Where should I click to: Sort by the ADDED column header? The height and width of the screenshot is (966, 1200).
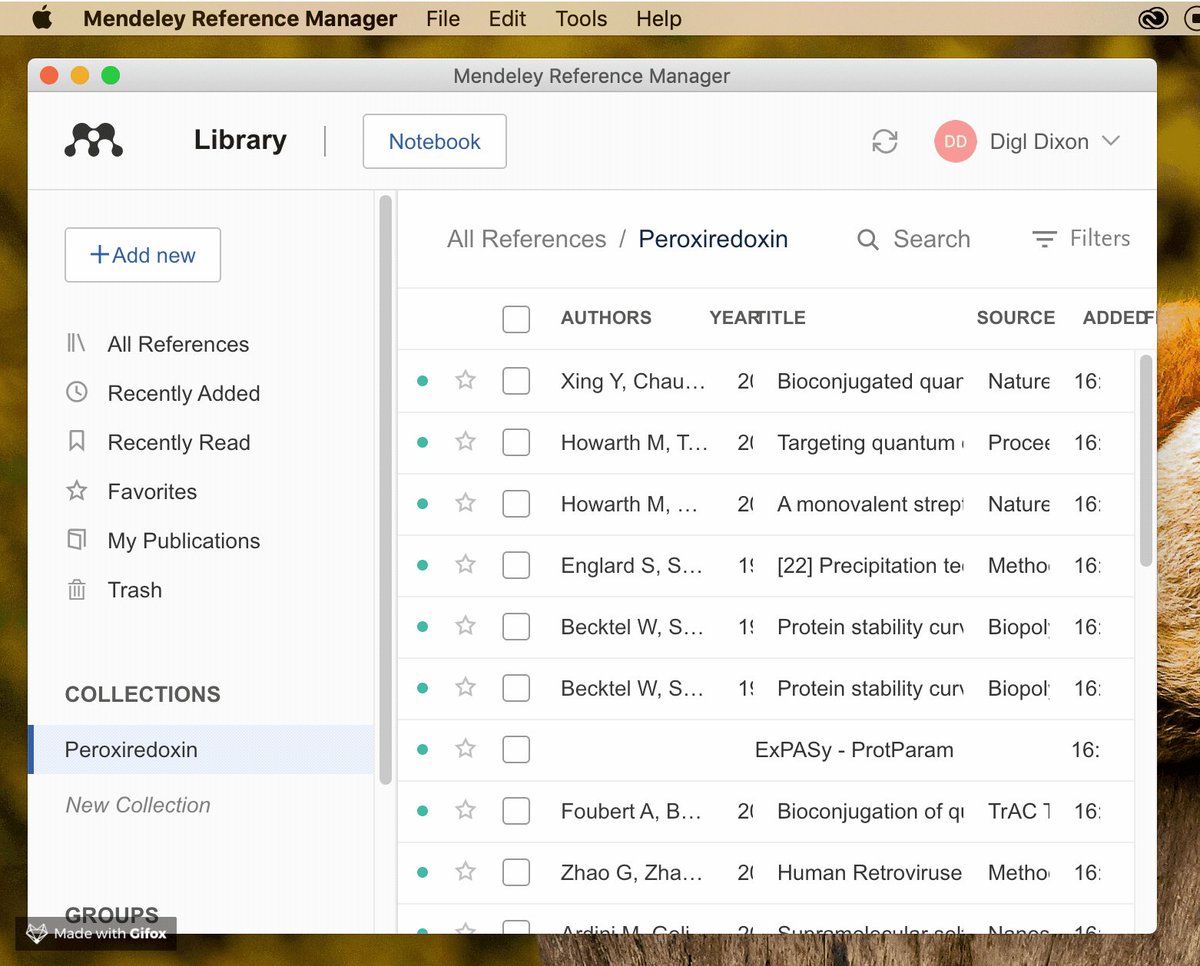tap(1113, 318)
